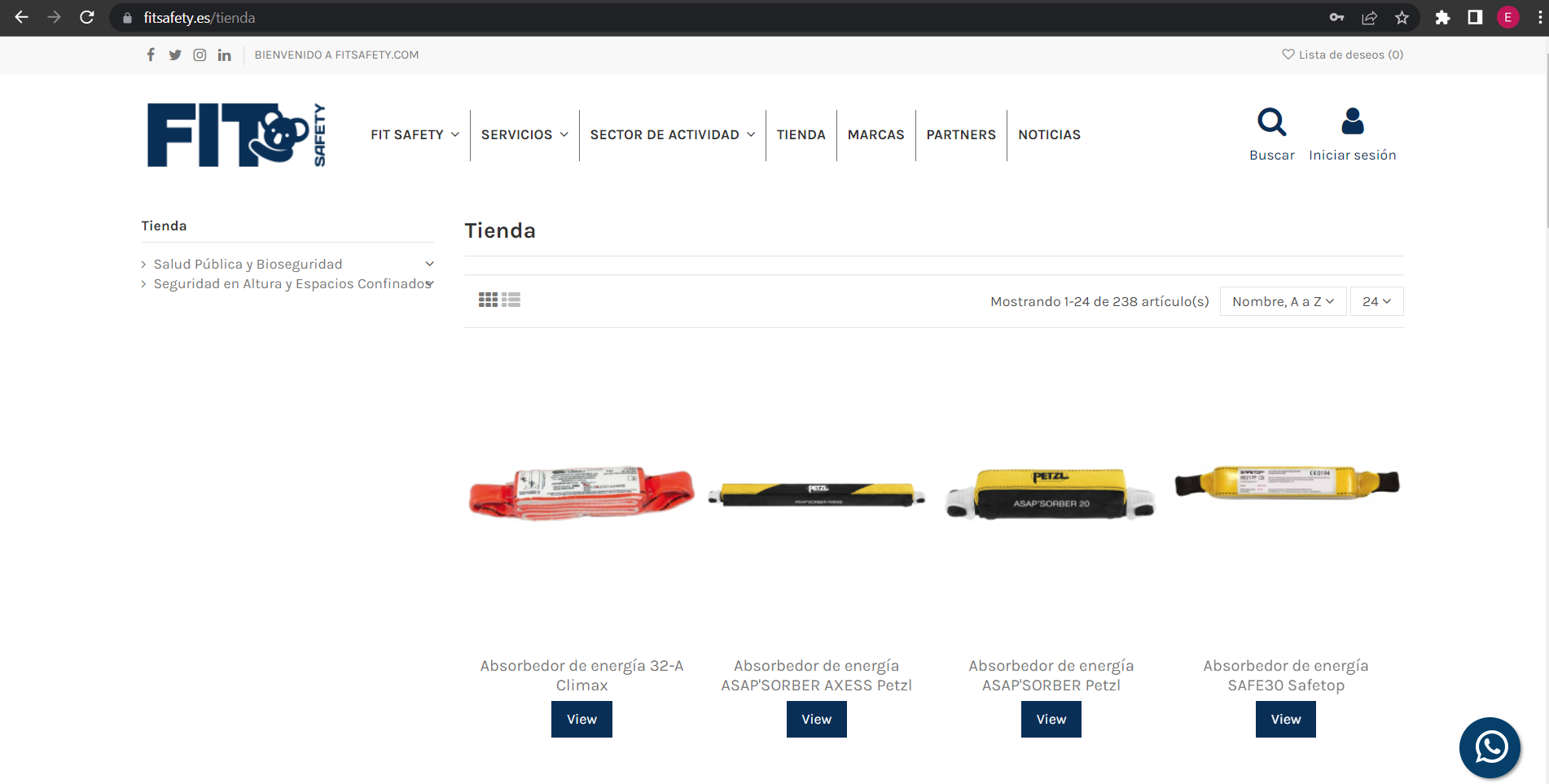The image size is (1549, 784).
Task: Expand the FIT SAFETY menu
Action: [x=415, y=135]
